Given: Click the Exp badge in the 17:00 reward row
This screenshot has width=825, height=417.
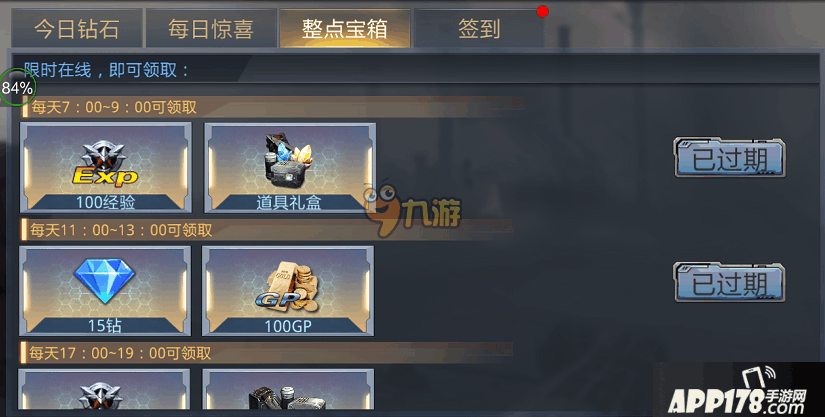Looking at the screenshot, I should pos(102,396).
